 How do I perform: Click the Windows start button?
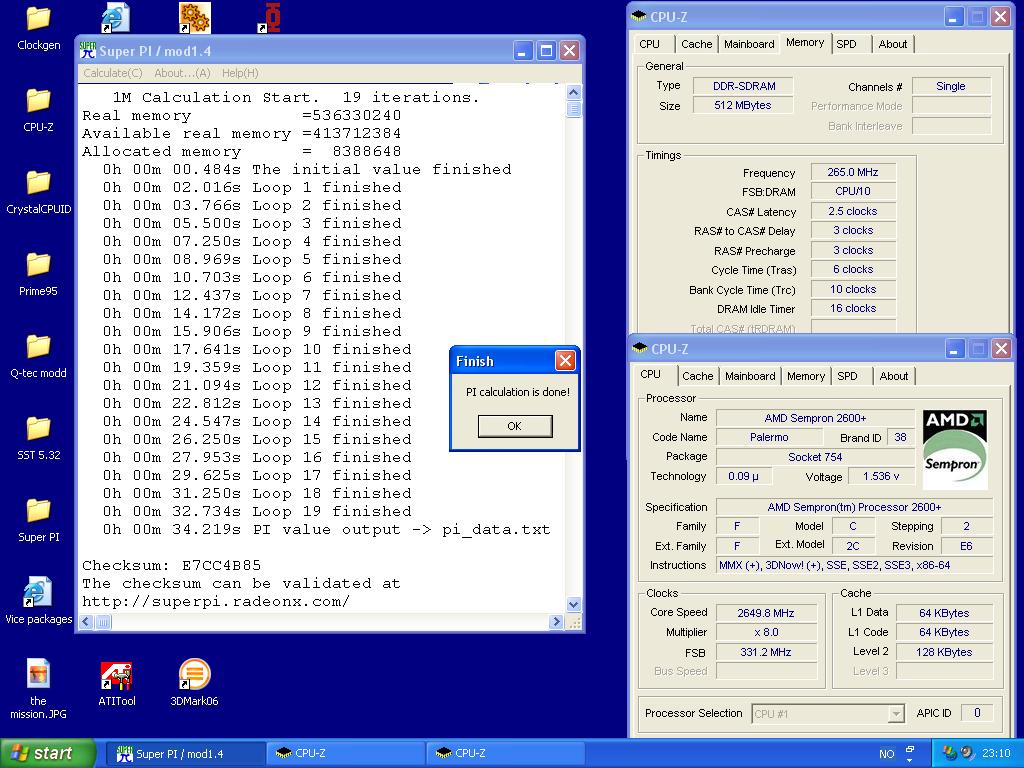[x=47, y=753]
